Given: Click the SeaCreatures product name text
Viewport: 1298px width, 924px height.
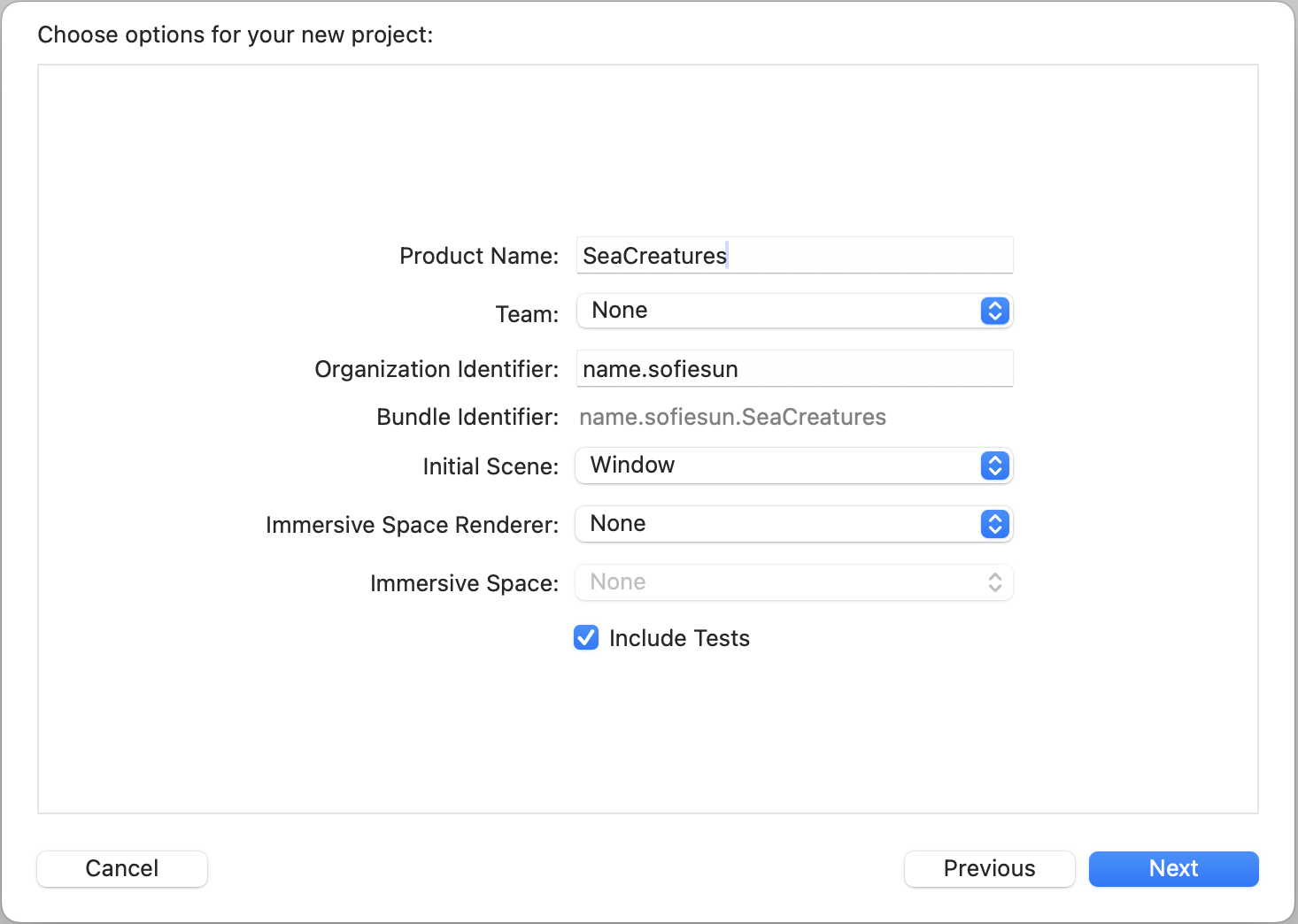Looking at the screenshot, I should [x=653, y=256].
